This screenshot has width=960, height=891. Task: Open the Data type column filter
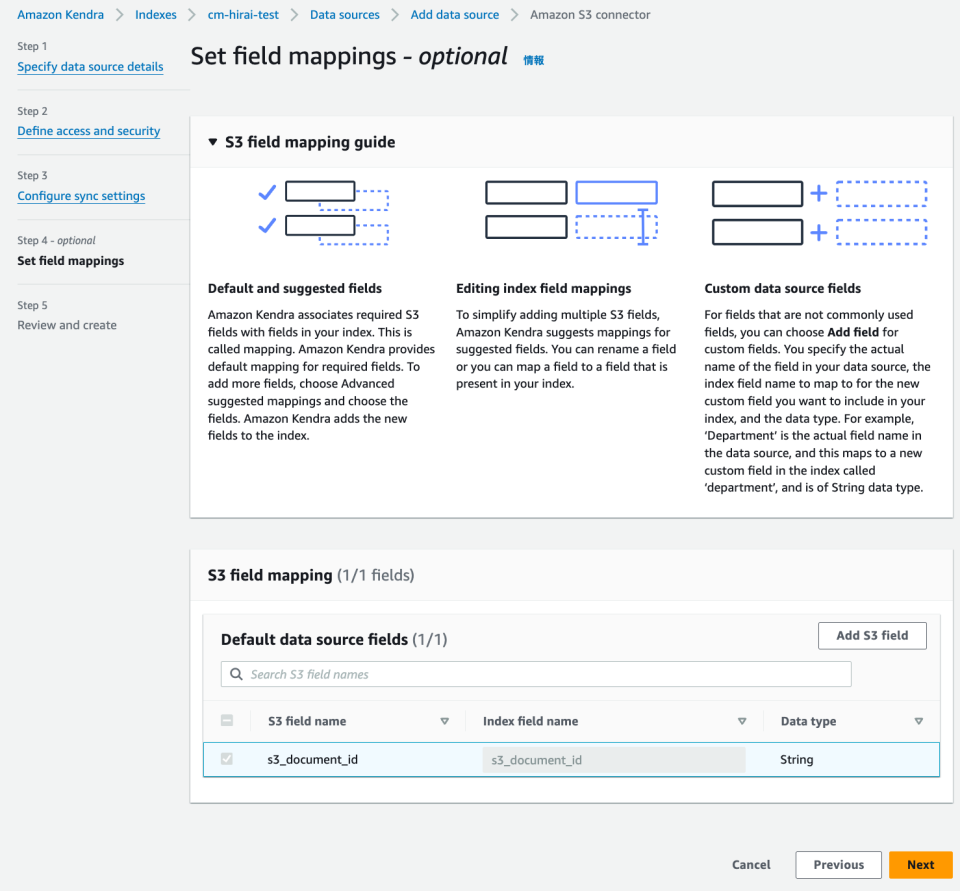point(918,721)
